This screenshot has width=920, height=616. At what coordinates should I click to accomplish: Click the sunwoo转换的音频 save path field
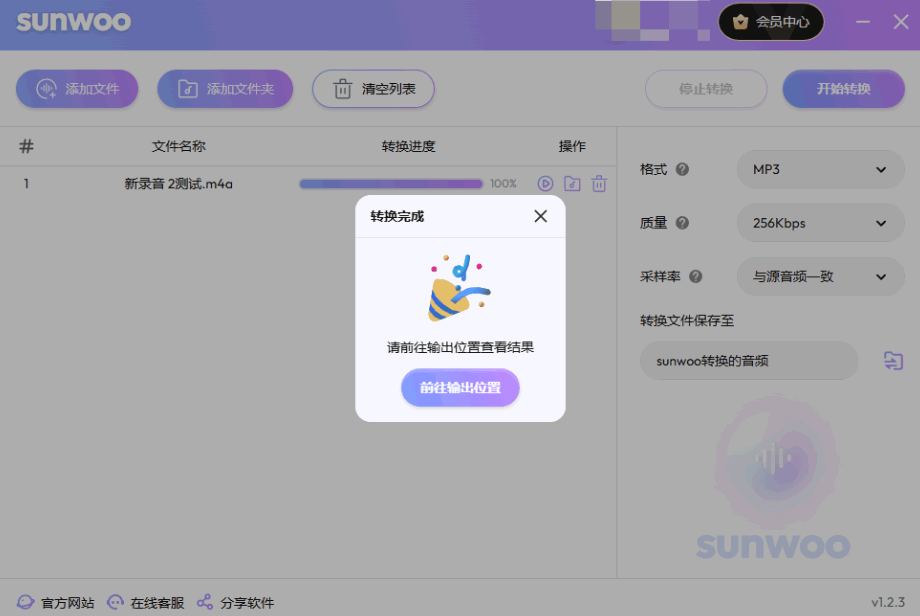click(x=748, y=361)
